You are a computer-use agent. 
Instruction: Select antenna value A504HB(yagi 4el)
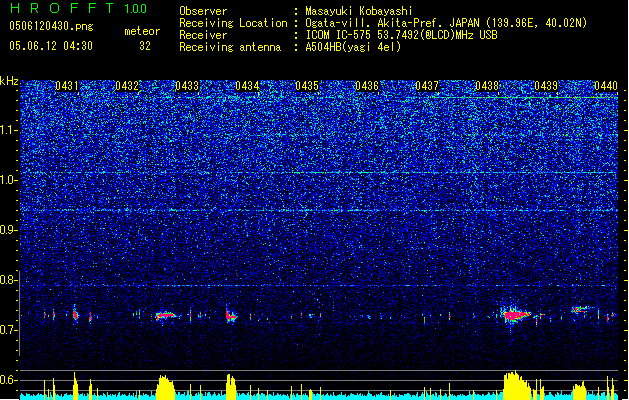pyautogui.click(x=353, y=47)
